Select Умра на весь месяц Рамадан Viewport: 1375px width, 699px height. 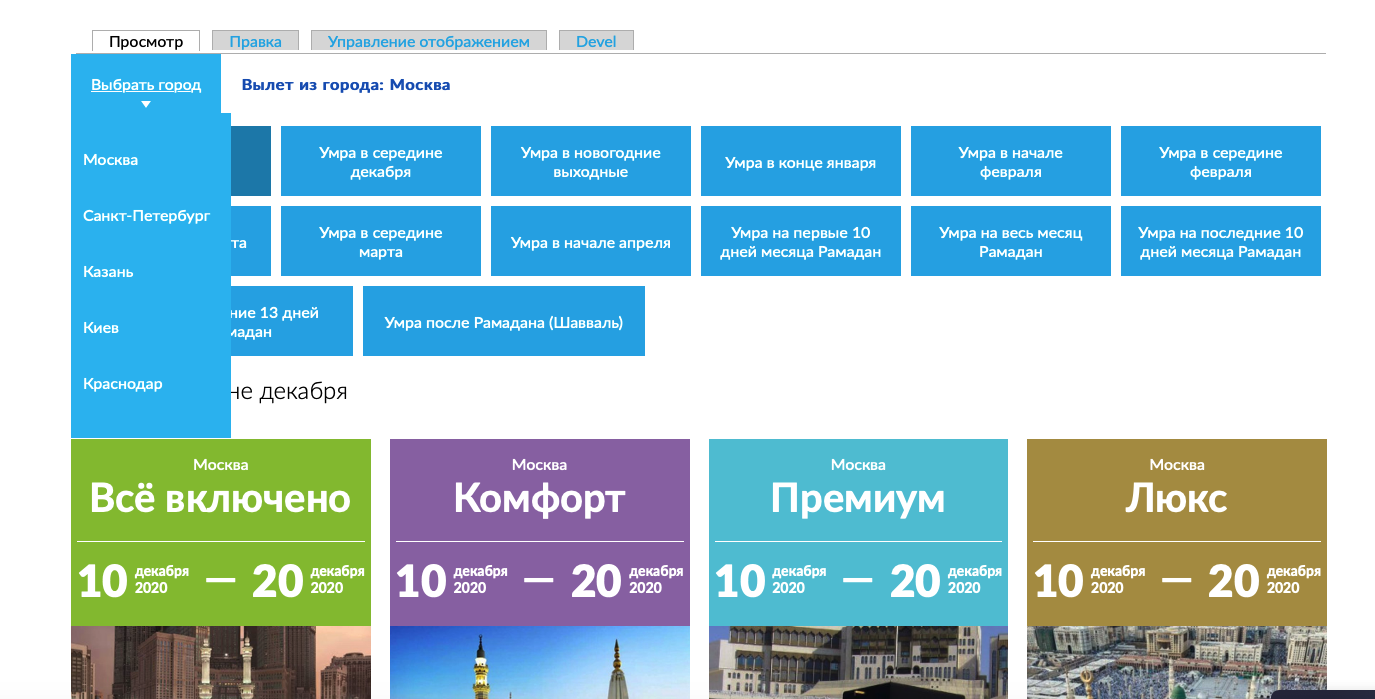1010,242
